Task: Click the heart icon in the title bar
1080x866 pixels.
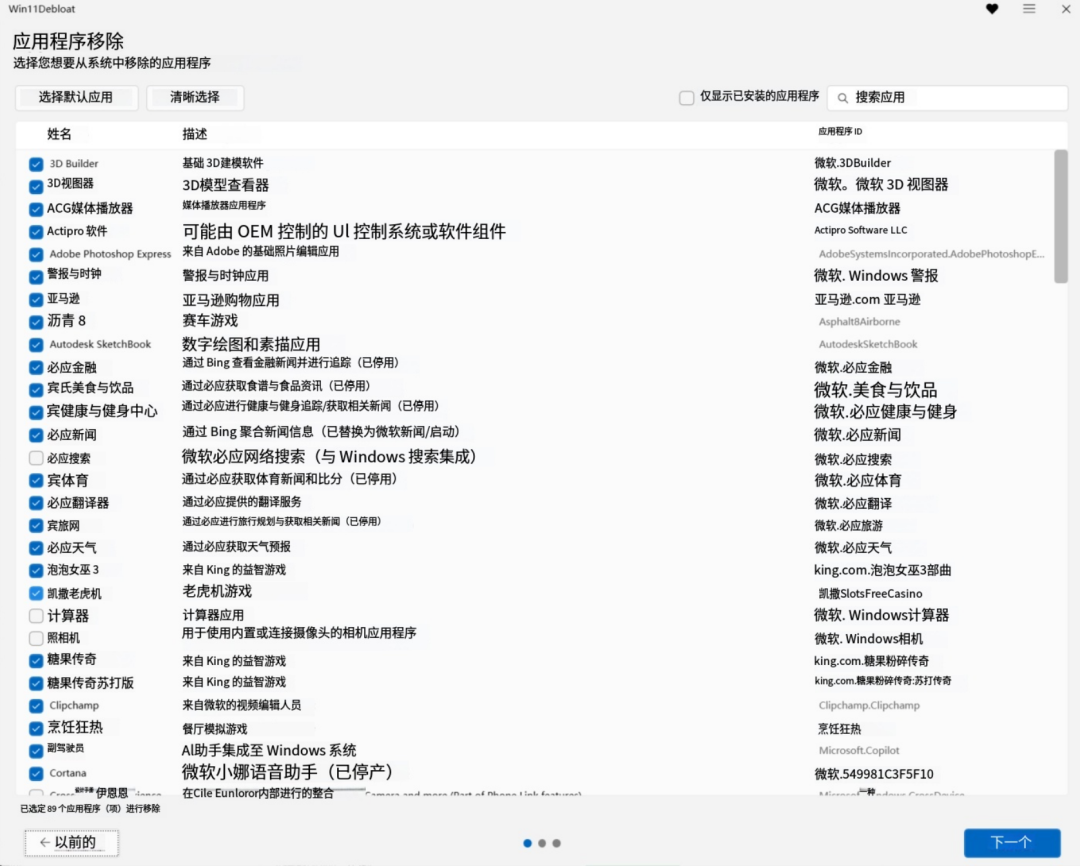Action: pos(991,9)
